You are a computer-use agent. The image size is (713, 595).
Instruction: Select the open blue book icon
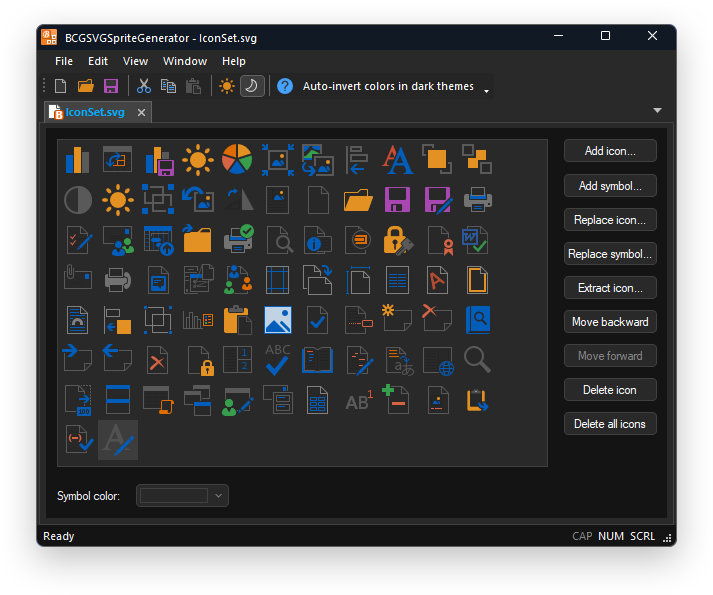coord(317,360)
